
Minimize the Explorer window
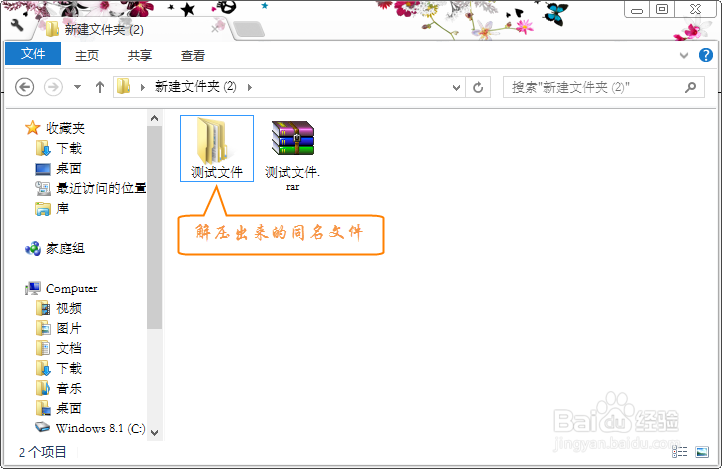point(637,10)
